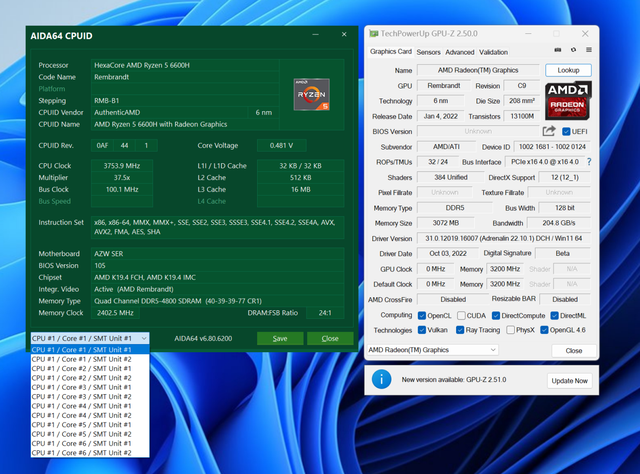
Task: Click the GPU-Z refresh icon
Action: pyautogui.click(x=573, y=50)
